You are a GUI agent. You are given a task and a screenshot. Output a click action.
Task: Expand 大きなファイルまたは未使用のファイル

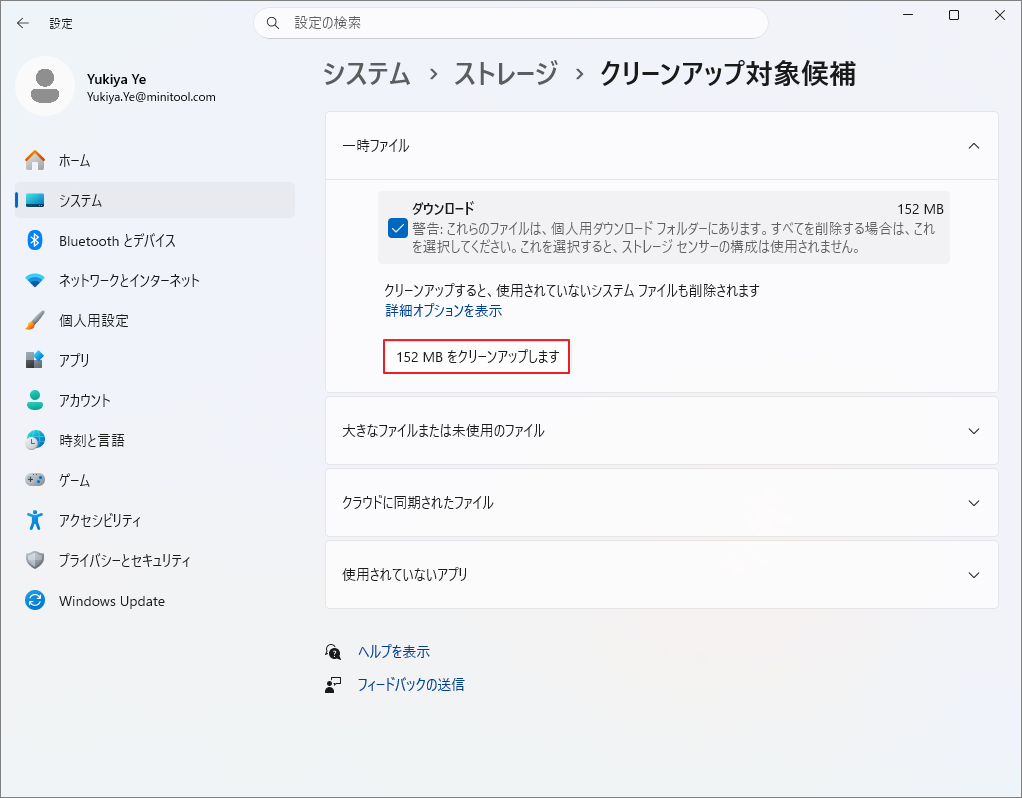[662, 431]
